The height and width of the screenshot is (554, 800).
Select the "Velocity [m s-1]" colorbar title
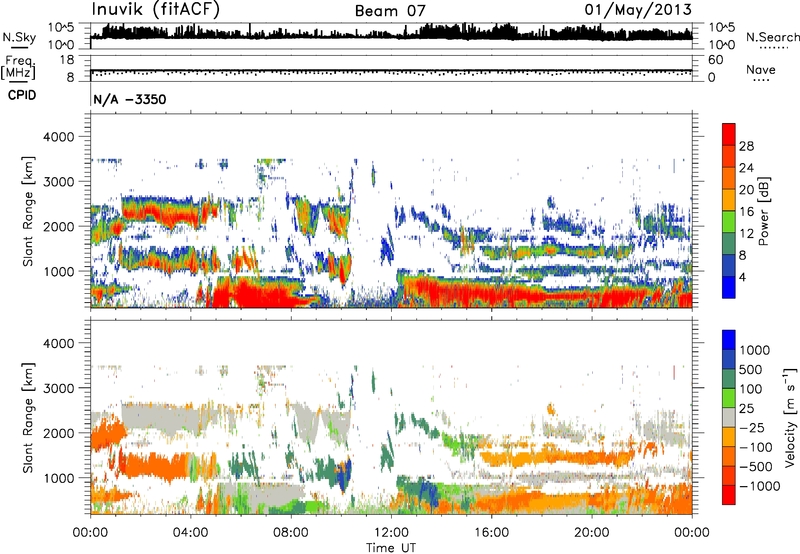coord(790,417)
